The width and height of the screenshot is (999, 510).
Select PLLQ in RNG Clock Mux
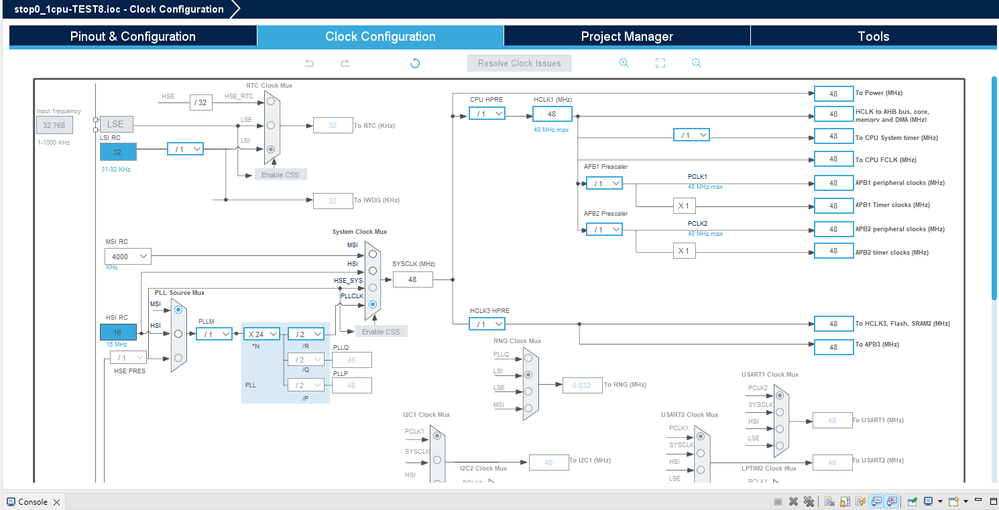tap(528, 357)
